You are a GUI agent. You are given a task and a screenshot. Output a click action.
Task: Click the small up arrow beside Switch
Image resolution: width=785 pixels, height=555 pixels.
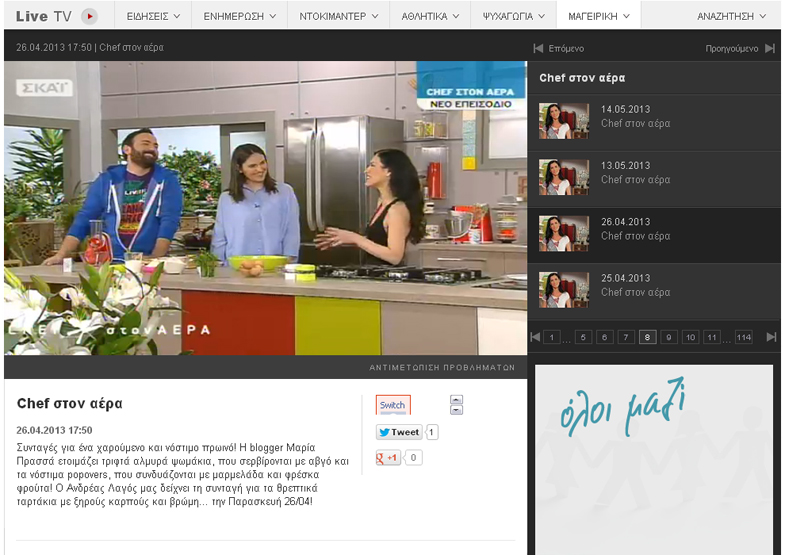tap(456, 400)
